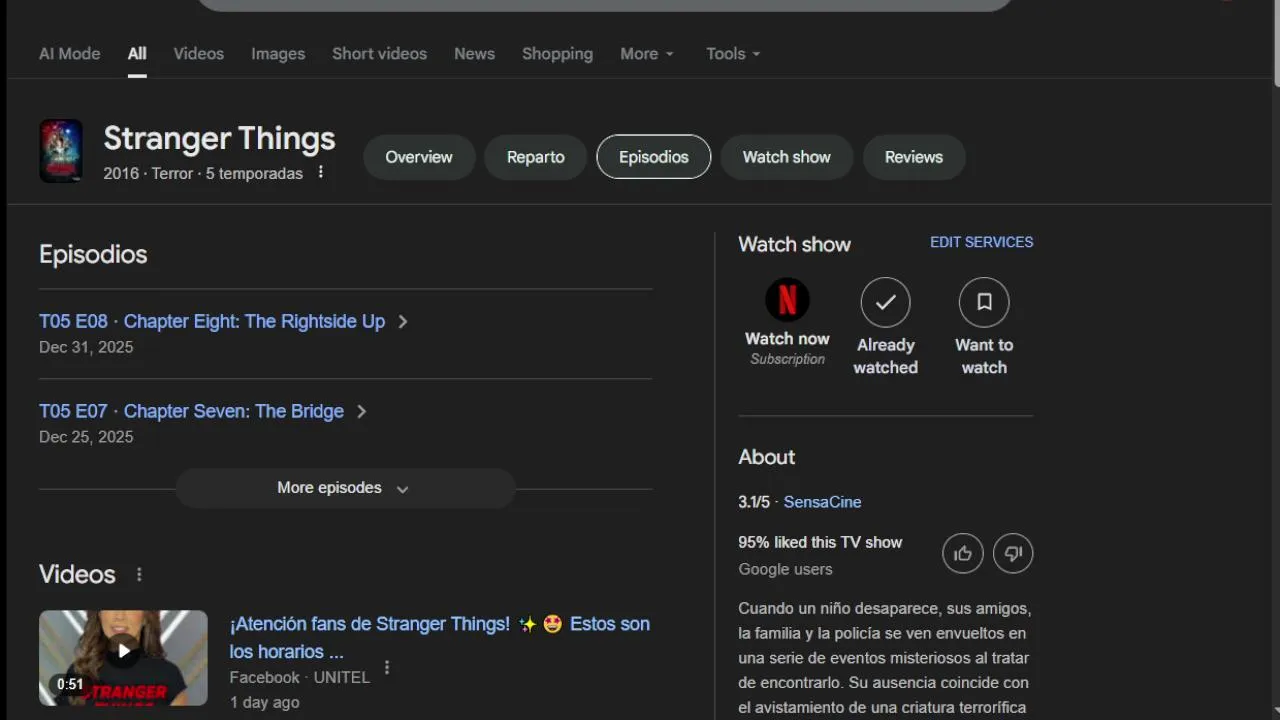The height and width of the screenshot is (720, 1280).
Task: Click EDIT SERVICES link
Action: click(x=982, y=242)
